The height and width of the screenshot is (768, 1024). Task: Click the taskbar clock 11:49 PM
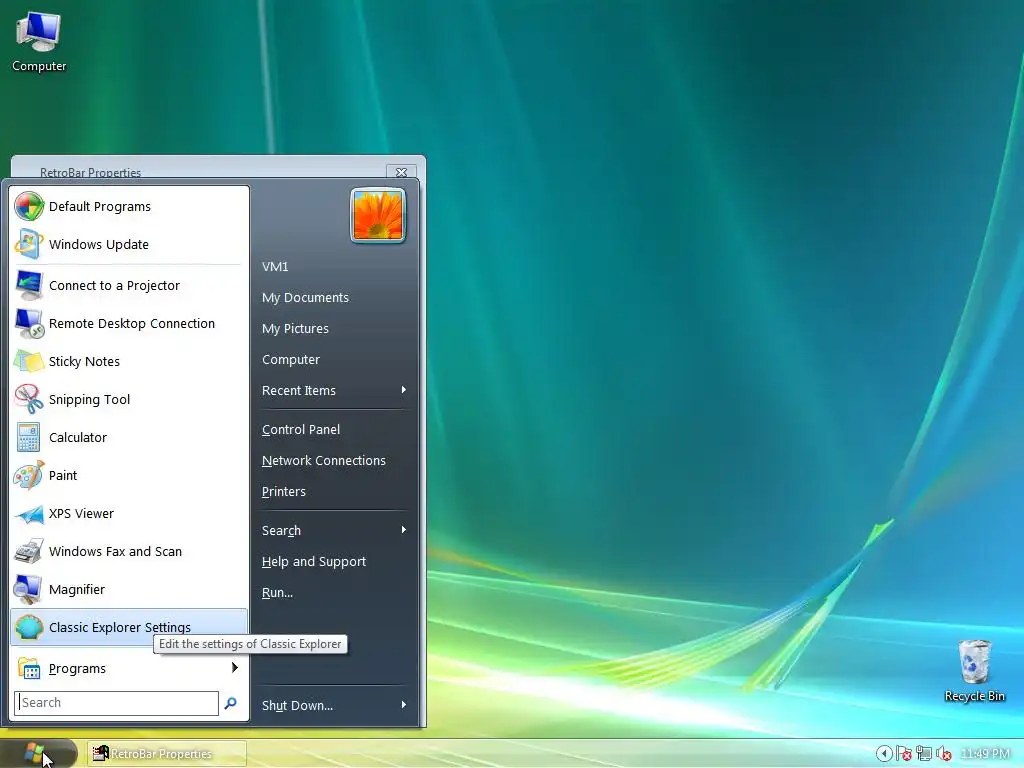(x=985, y=754)
